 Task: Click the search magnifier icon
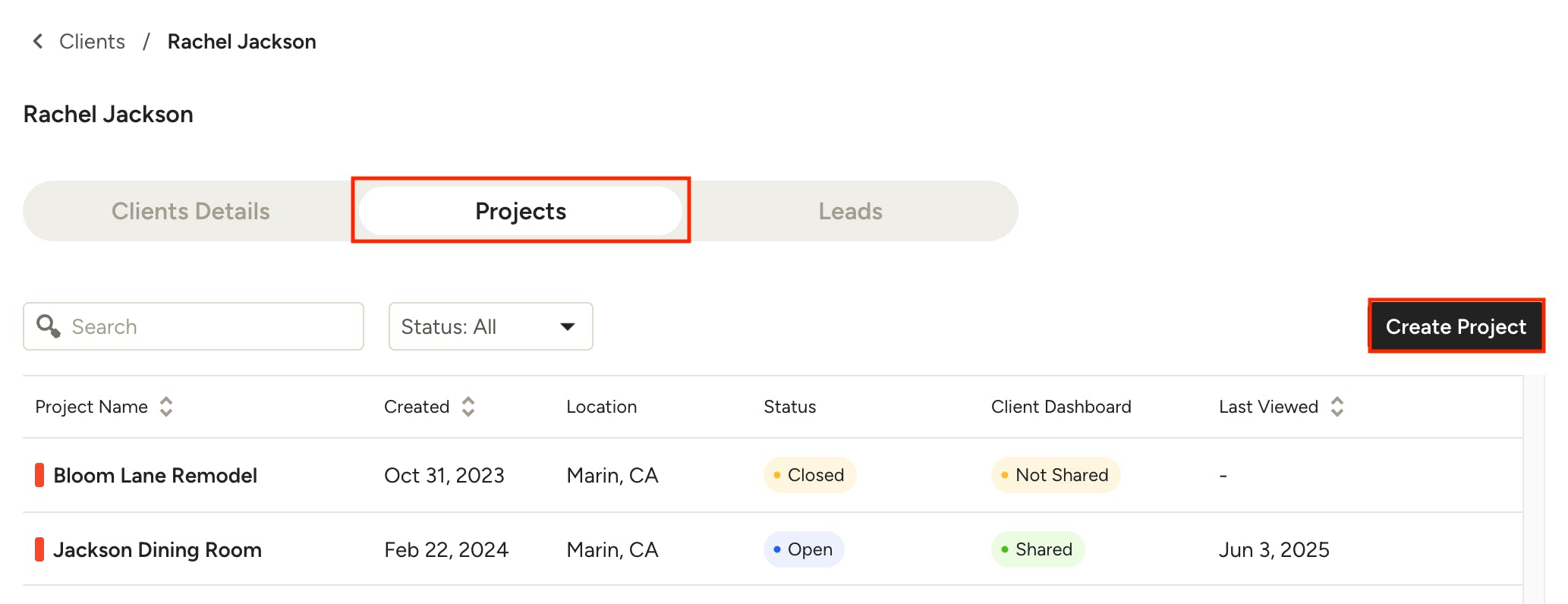coord(48,326)
